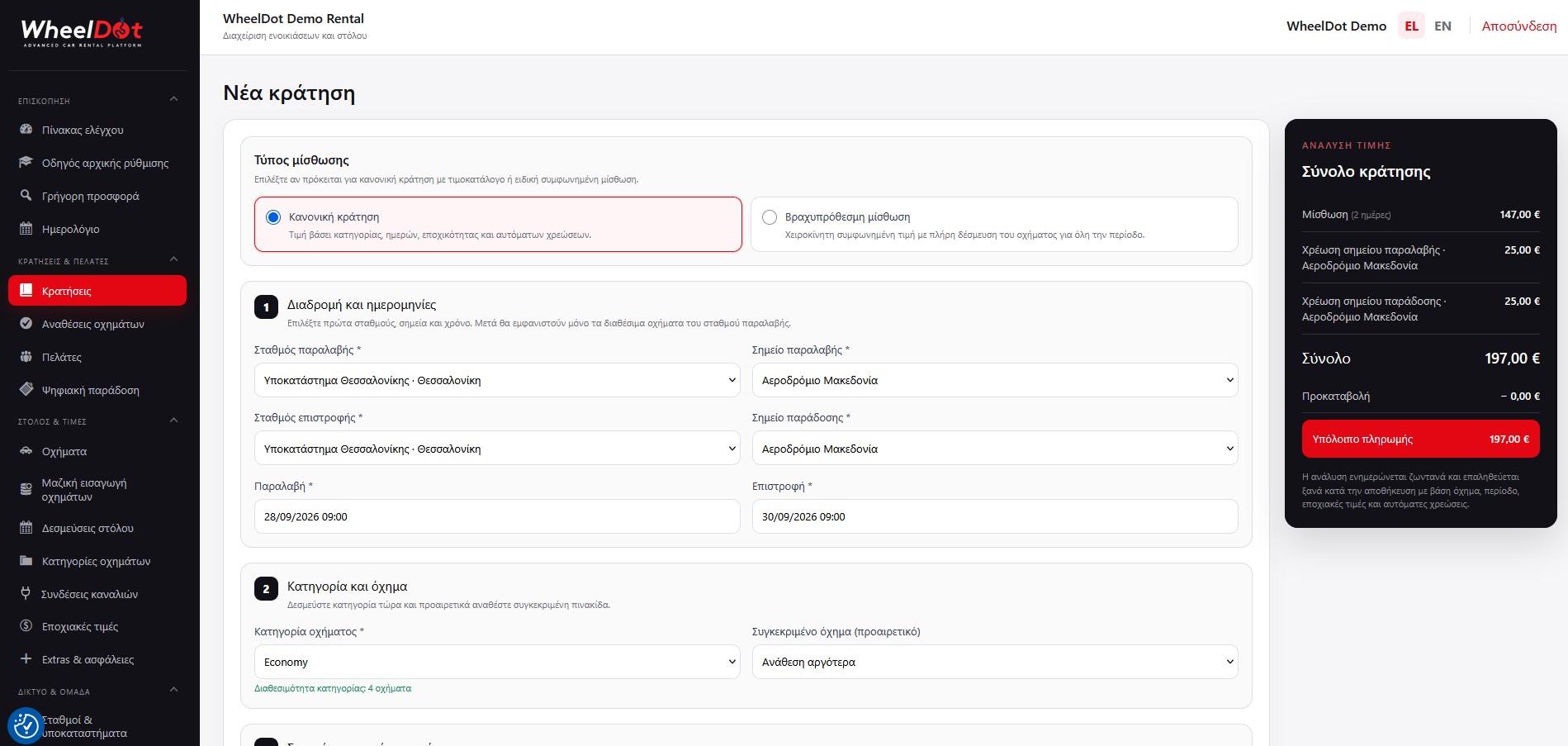1568x746 pixels.
Task: Click the Ημερολόγιο calendar icon
Action: [x=26, y=229]
